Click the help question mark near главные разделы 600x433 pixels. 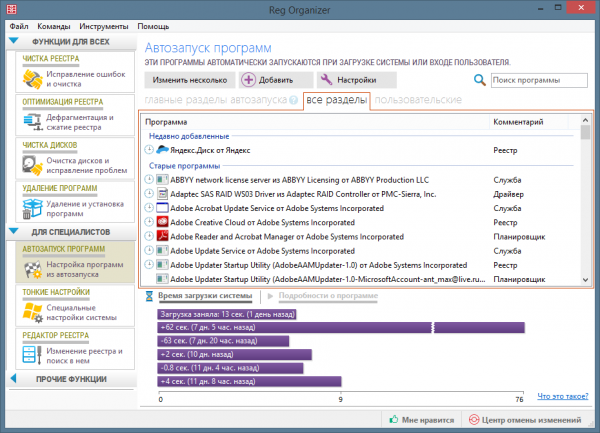pyautogui.click(x=293, y=100)
